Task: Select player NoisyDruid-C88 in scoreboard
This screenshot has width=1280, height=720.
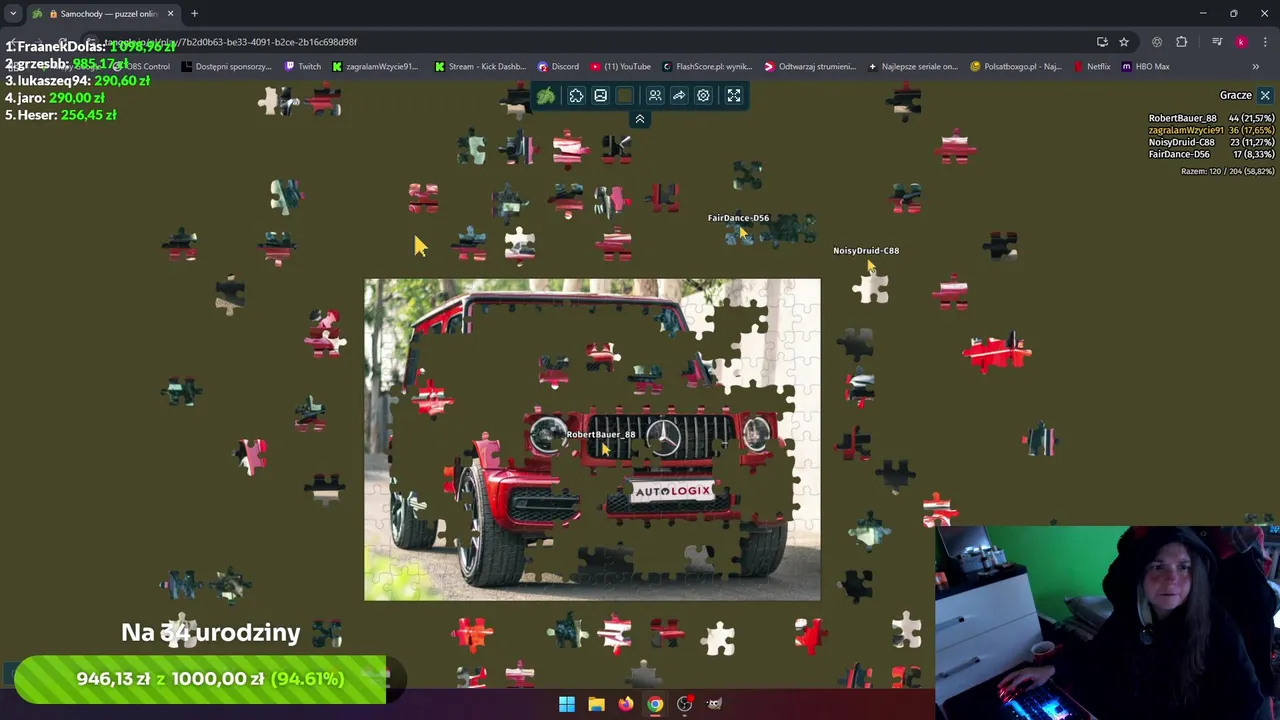Action: pyautogui.click(x=1211, y=142)
